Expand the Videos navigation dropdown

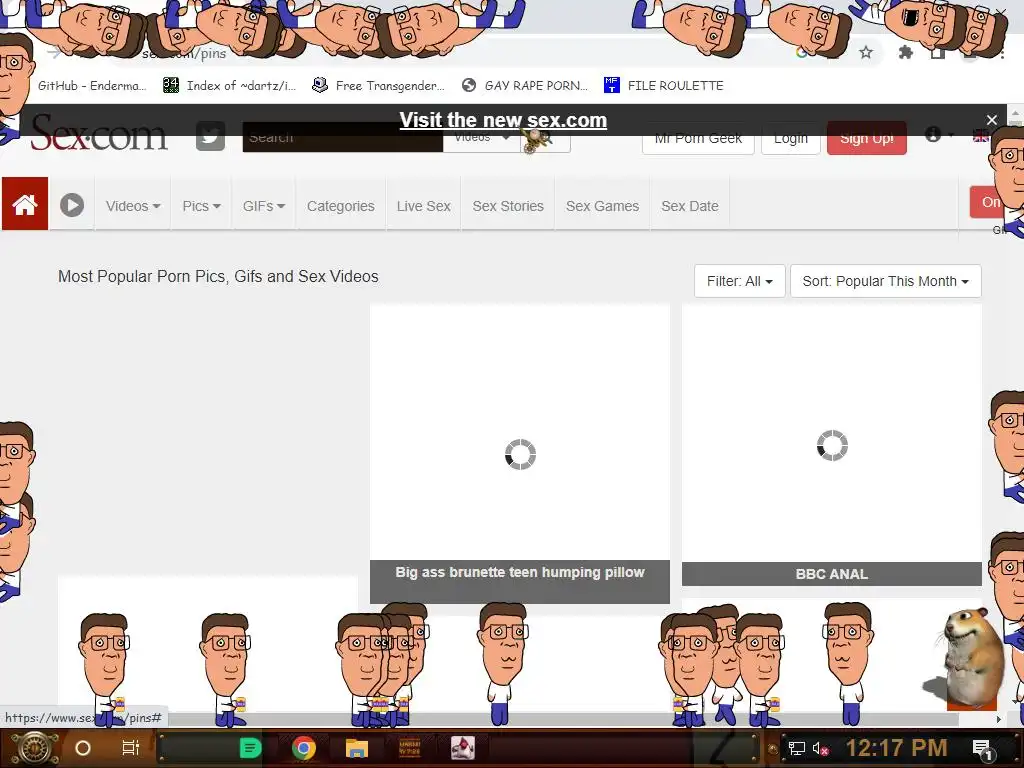point(133,206)
